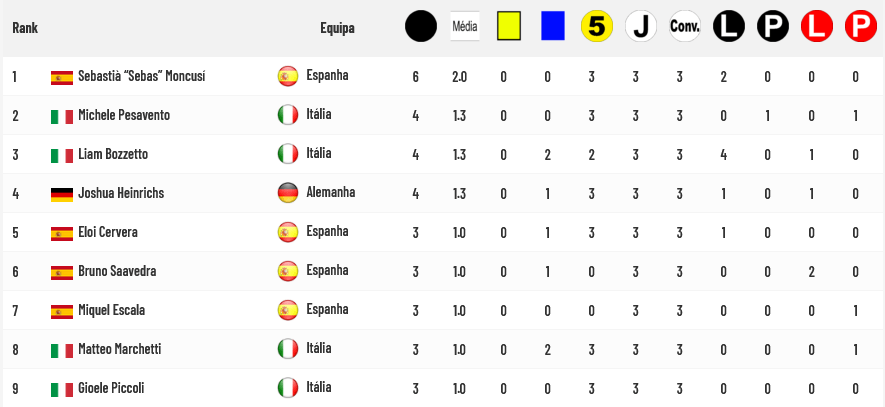The width and height of the screenshot is (885, 407).
Task: Click the Média column header icon
Action: click(x=465, y=26)
